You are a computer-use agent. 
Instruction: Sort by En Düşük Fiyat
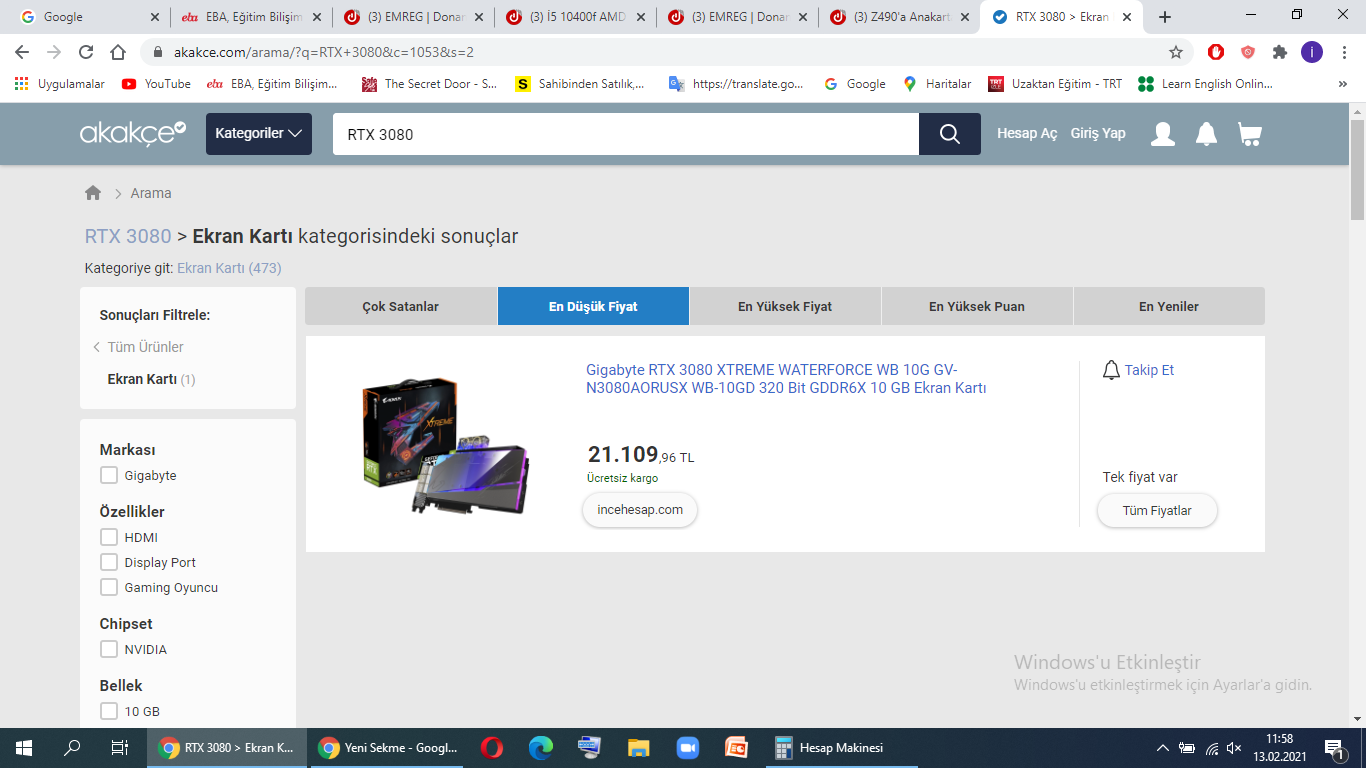coord(593,306)
